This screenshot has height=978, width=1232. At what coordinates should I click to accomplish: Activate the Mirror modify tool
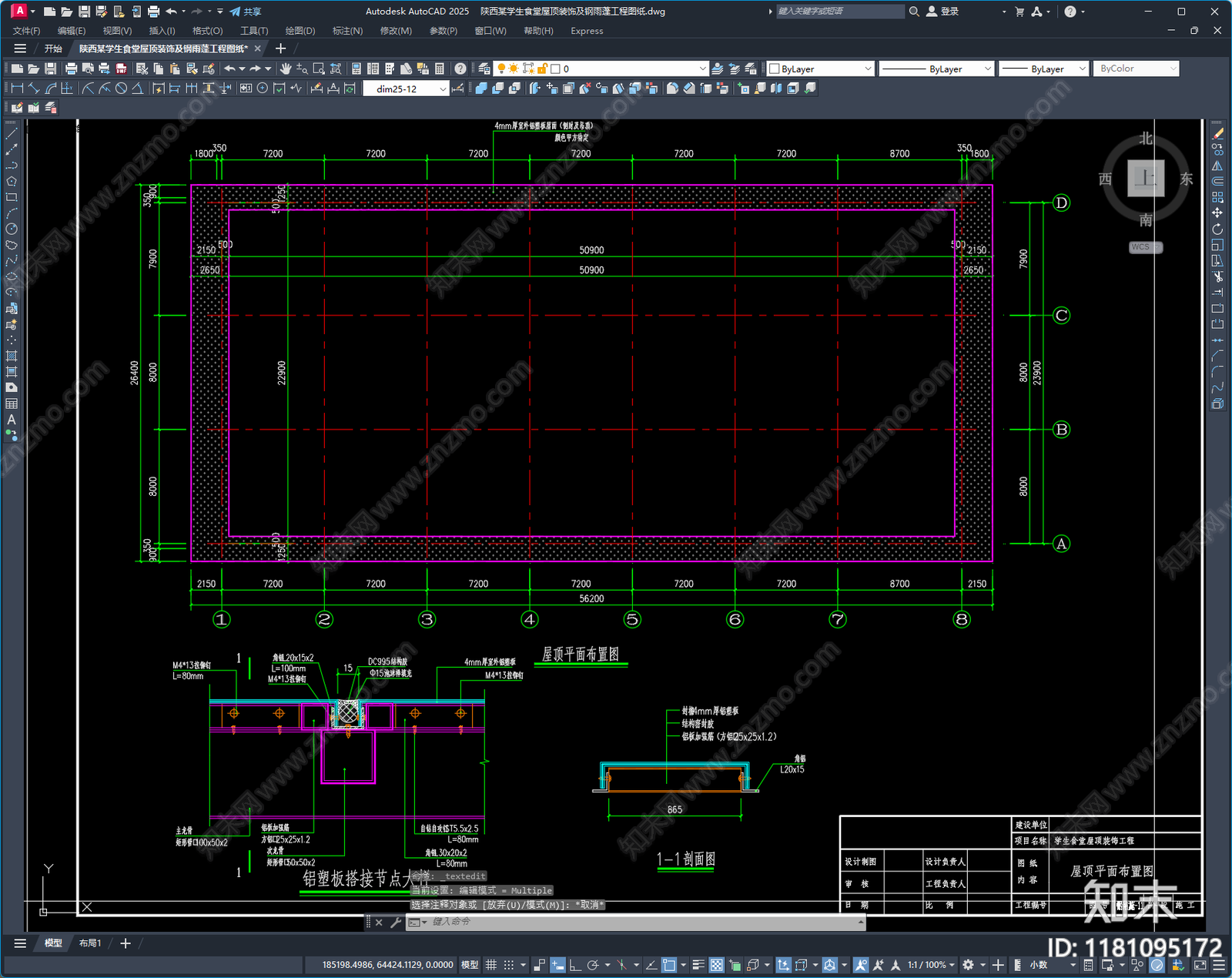[1217, 166]
